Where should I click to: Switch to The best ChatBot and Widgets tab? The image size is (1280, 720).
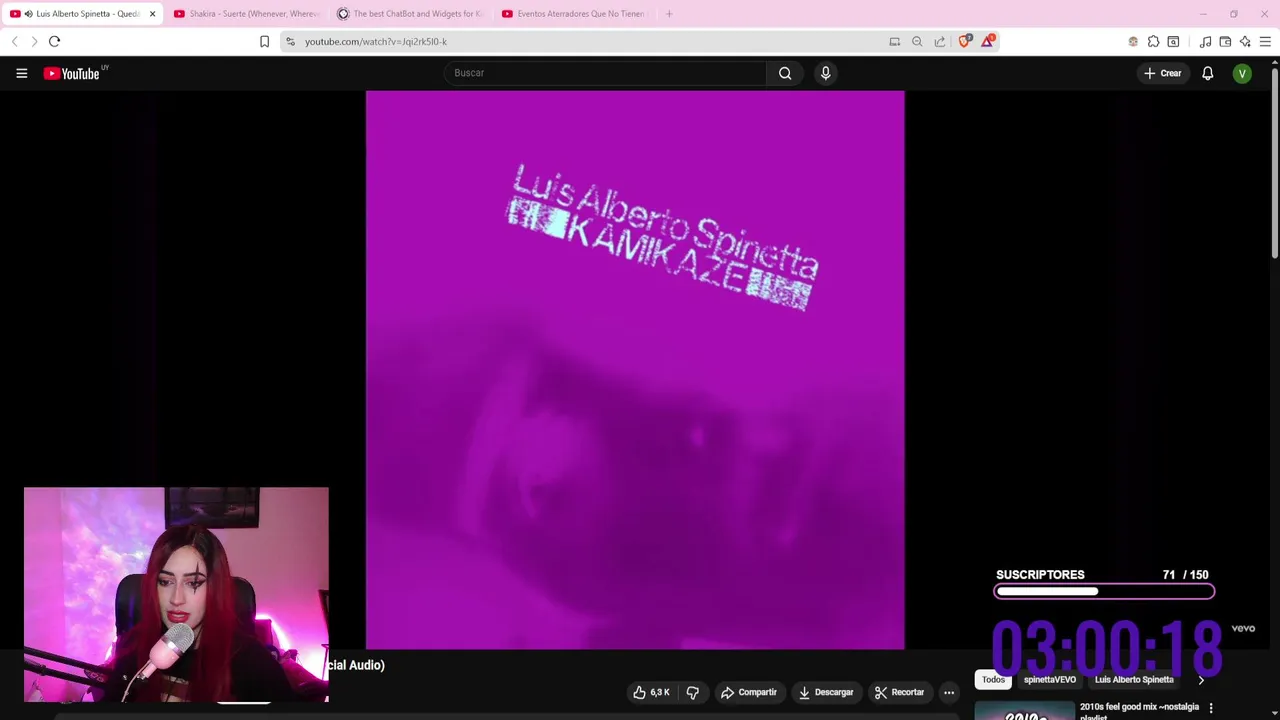tap(411, 14)
